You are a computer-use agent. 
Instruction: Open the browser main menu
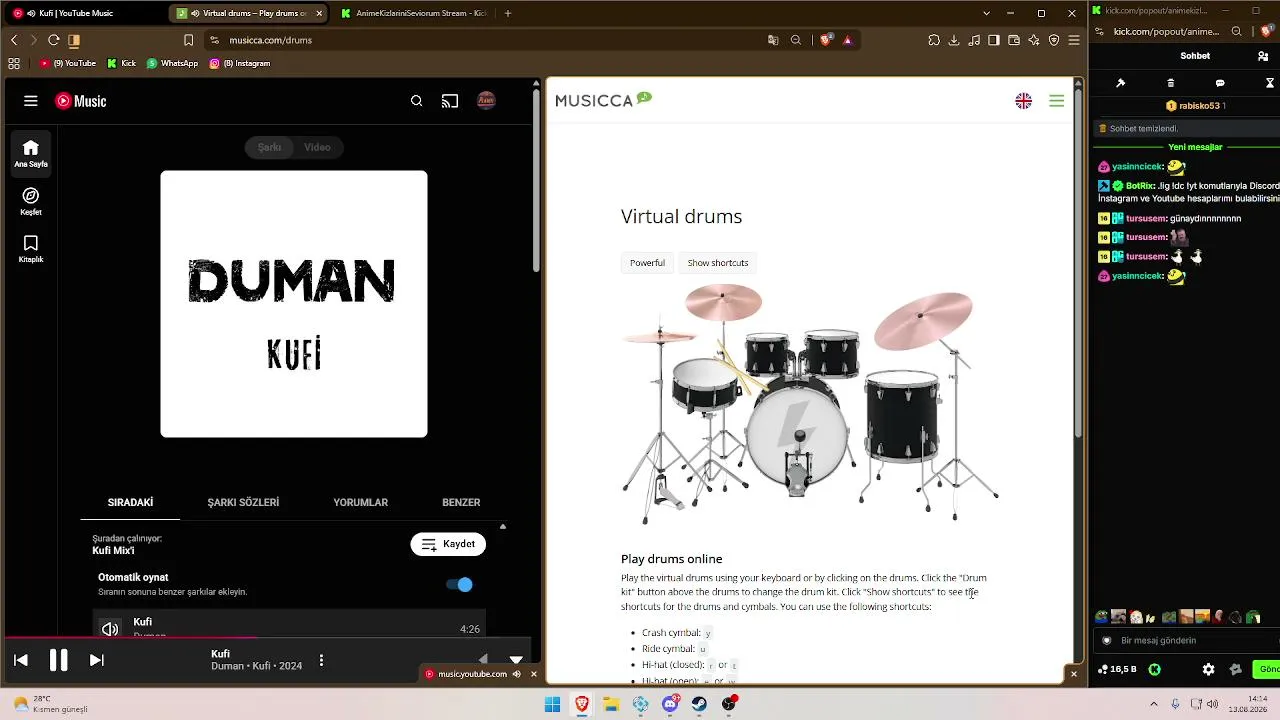1074,40
